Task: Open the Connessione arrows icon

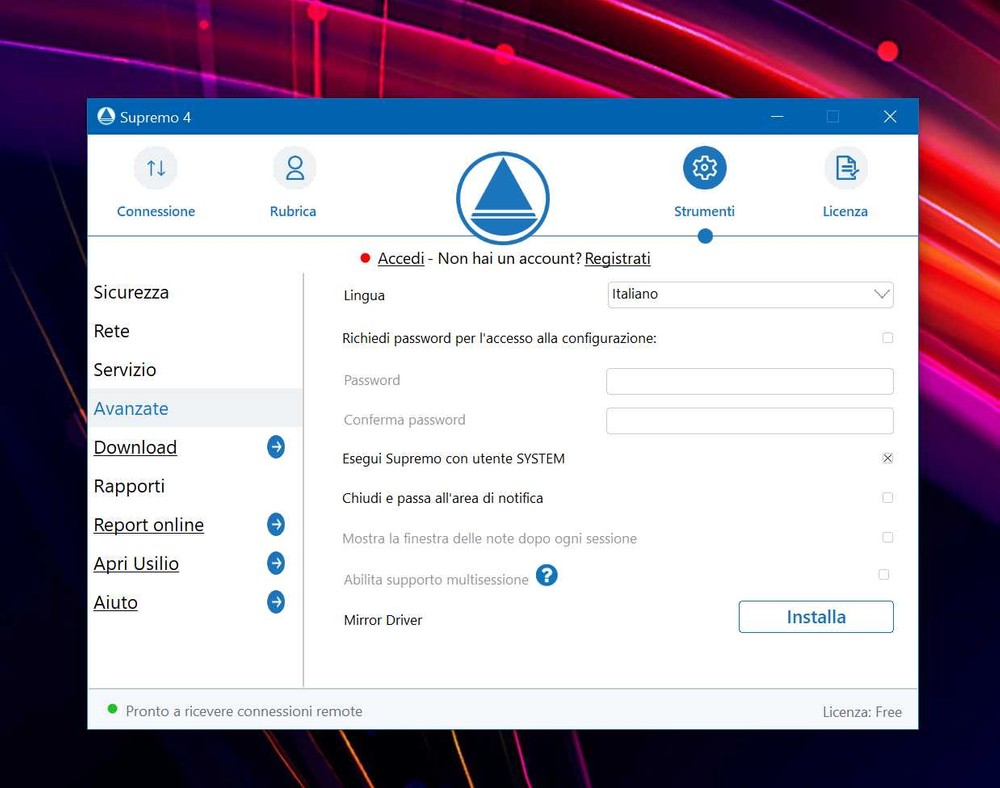Action: (156, 168)
